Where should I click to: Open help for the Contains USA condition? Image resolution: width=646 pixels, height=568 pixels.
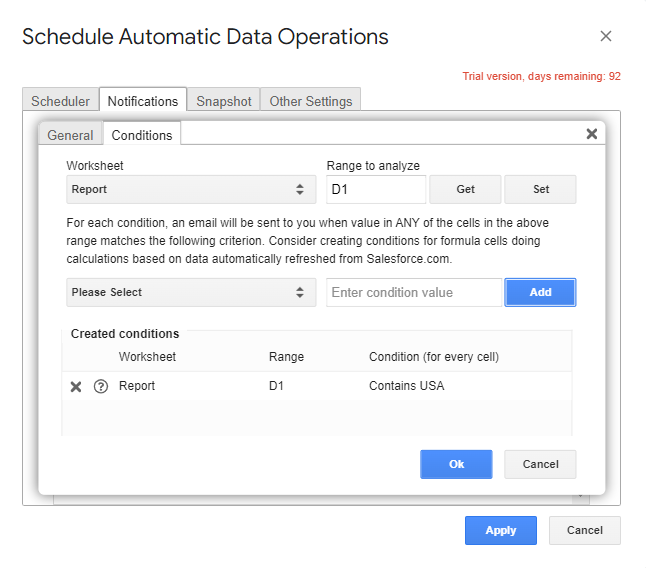coord(100,387)
